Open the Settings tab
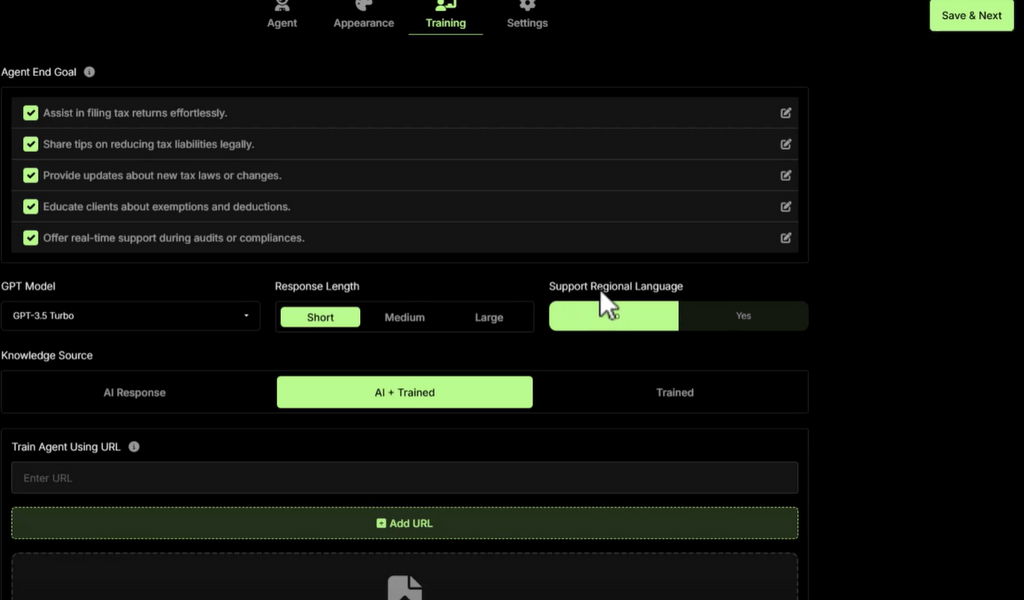The width and height of the screenshot is (1024, 600). [x=527, y=16]
